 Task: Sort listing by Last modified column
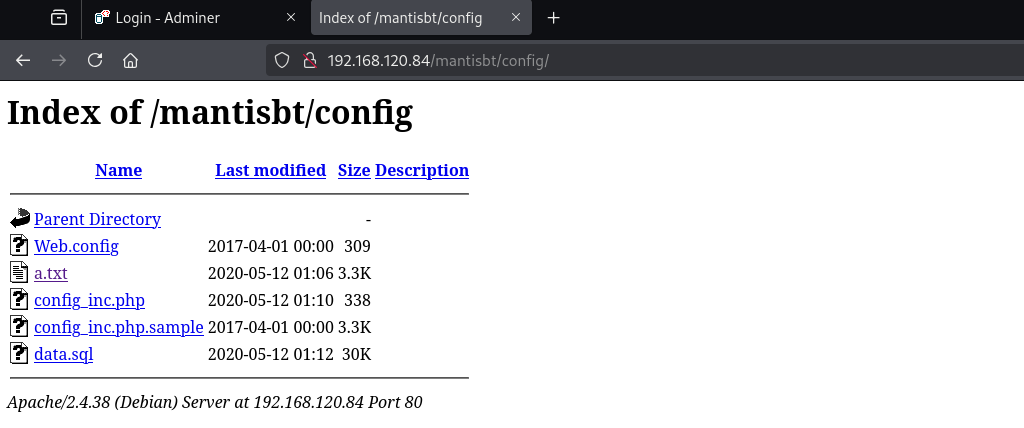pos(270,170)
